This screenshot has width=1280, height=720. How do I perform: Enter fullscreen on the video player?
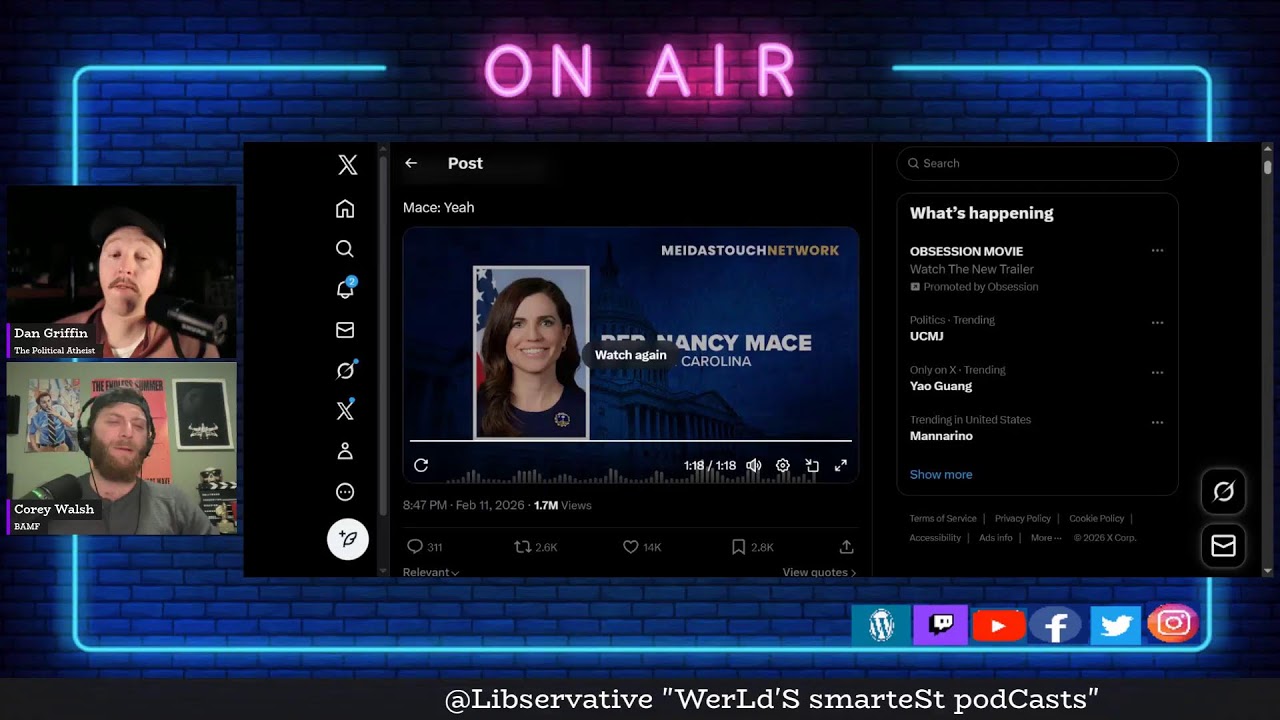841,465
